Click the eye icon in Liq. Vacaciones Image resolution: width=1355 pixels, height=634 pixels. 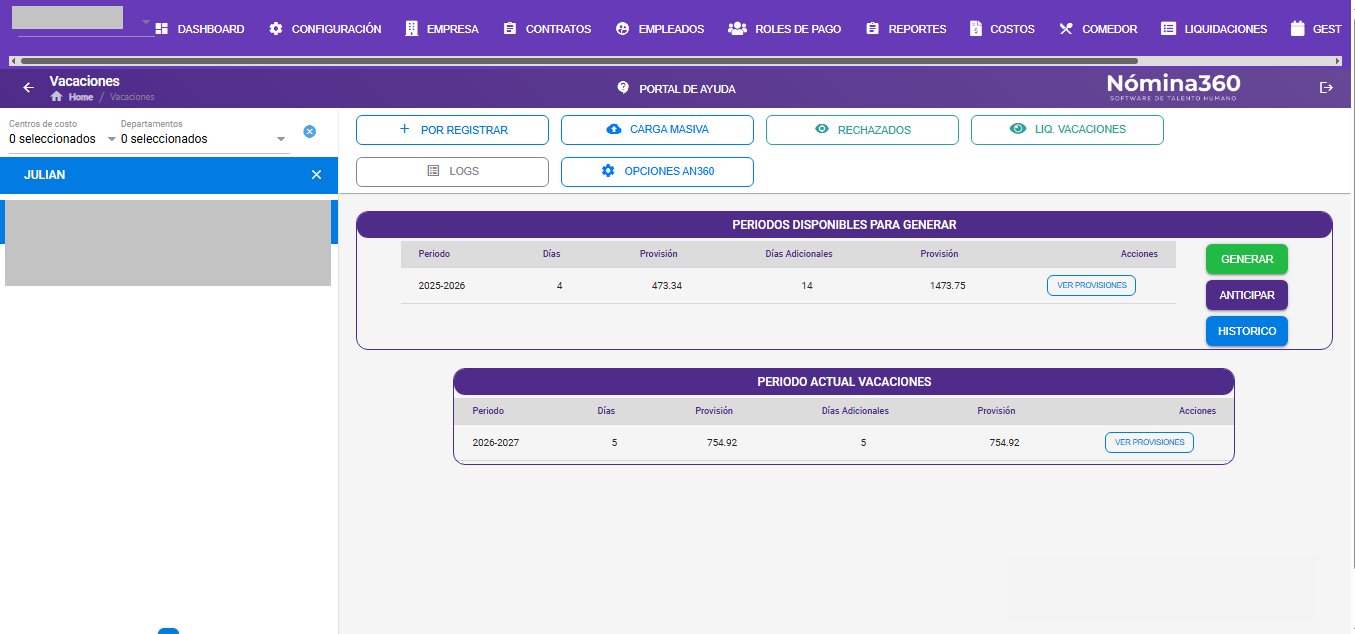tap(1018, 129)
